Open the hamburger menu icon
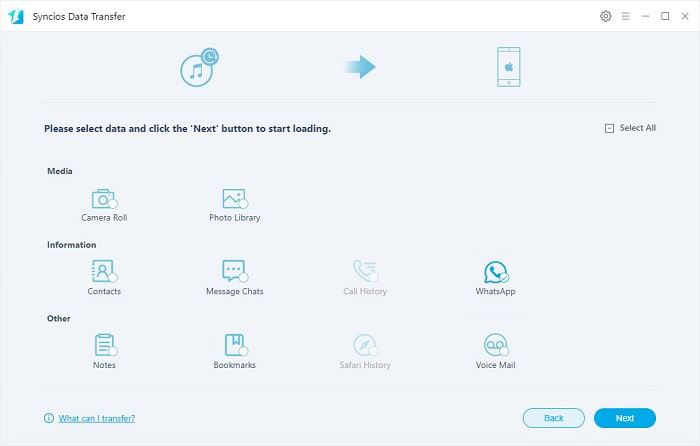This screenshot has width=700, height=446. [x=625, y=16]
